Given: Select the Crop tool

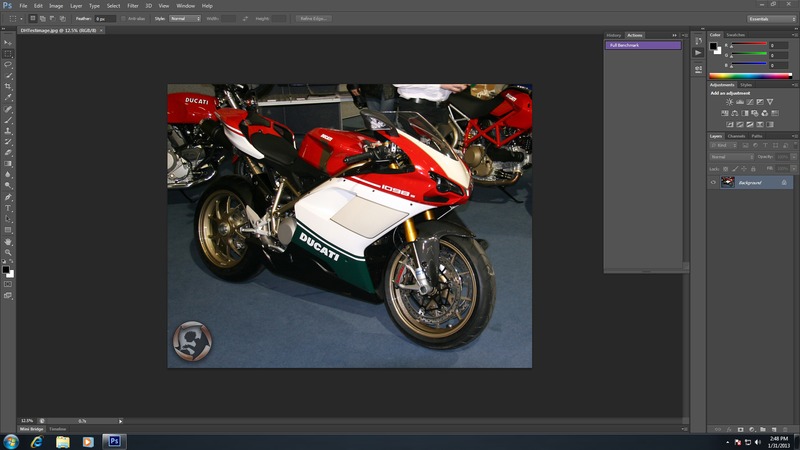Looking at the screenshot, I should click(x=8, y=87).
